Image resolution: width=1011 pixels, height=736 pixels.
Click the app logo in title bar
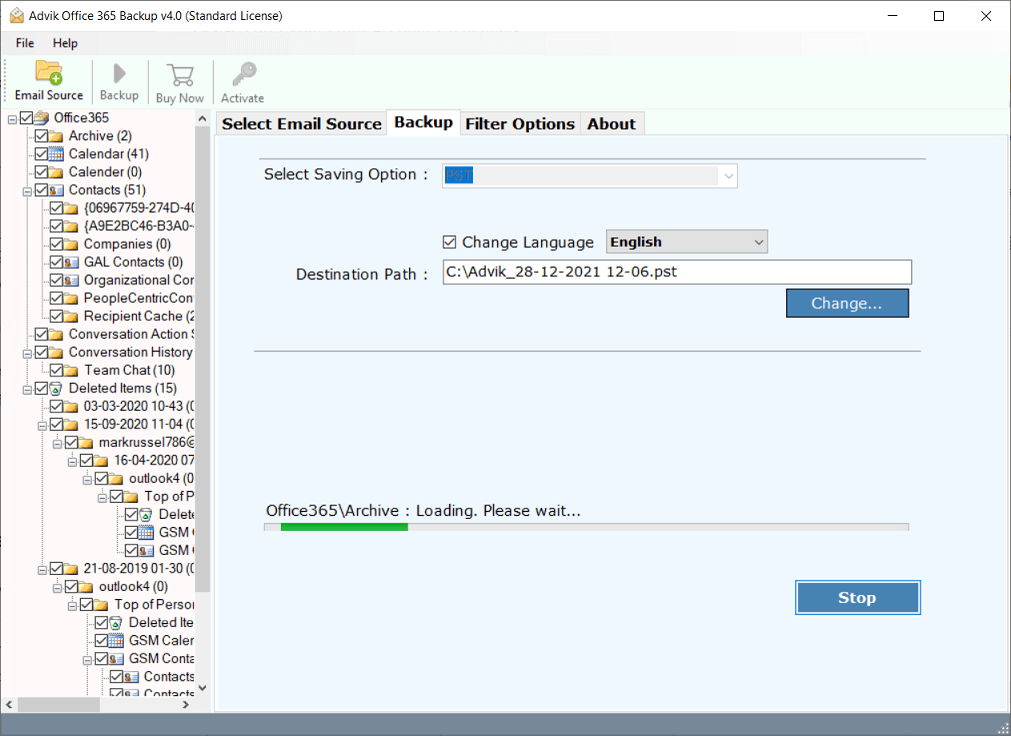(16, 15)
